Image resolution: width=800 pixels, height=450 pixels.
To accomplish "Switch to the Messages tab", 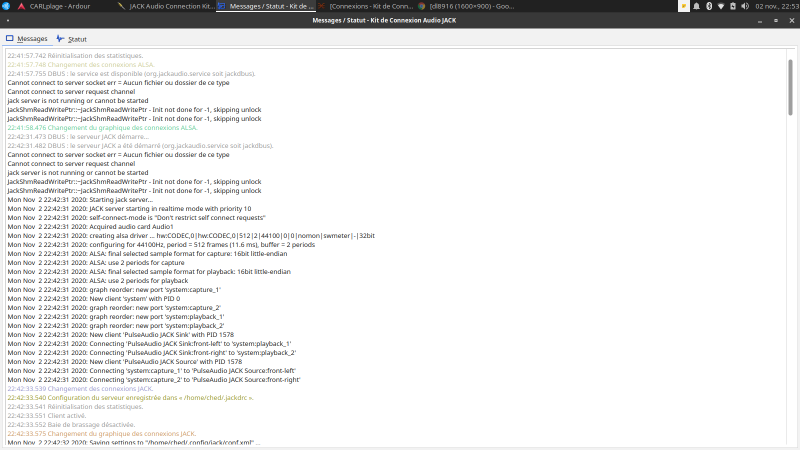I will tap(27, 39).
